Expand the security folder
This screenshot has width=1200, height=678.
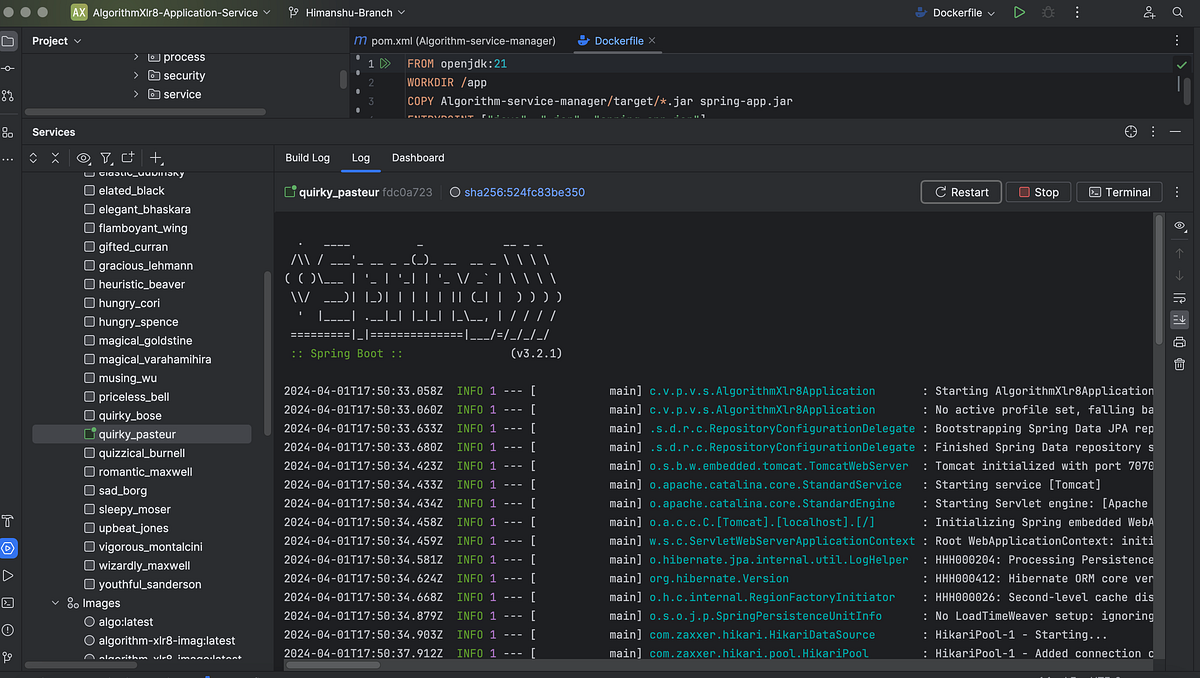click(x=136, y=75)
